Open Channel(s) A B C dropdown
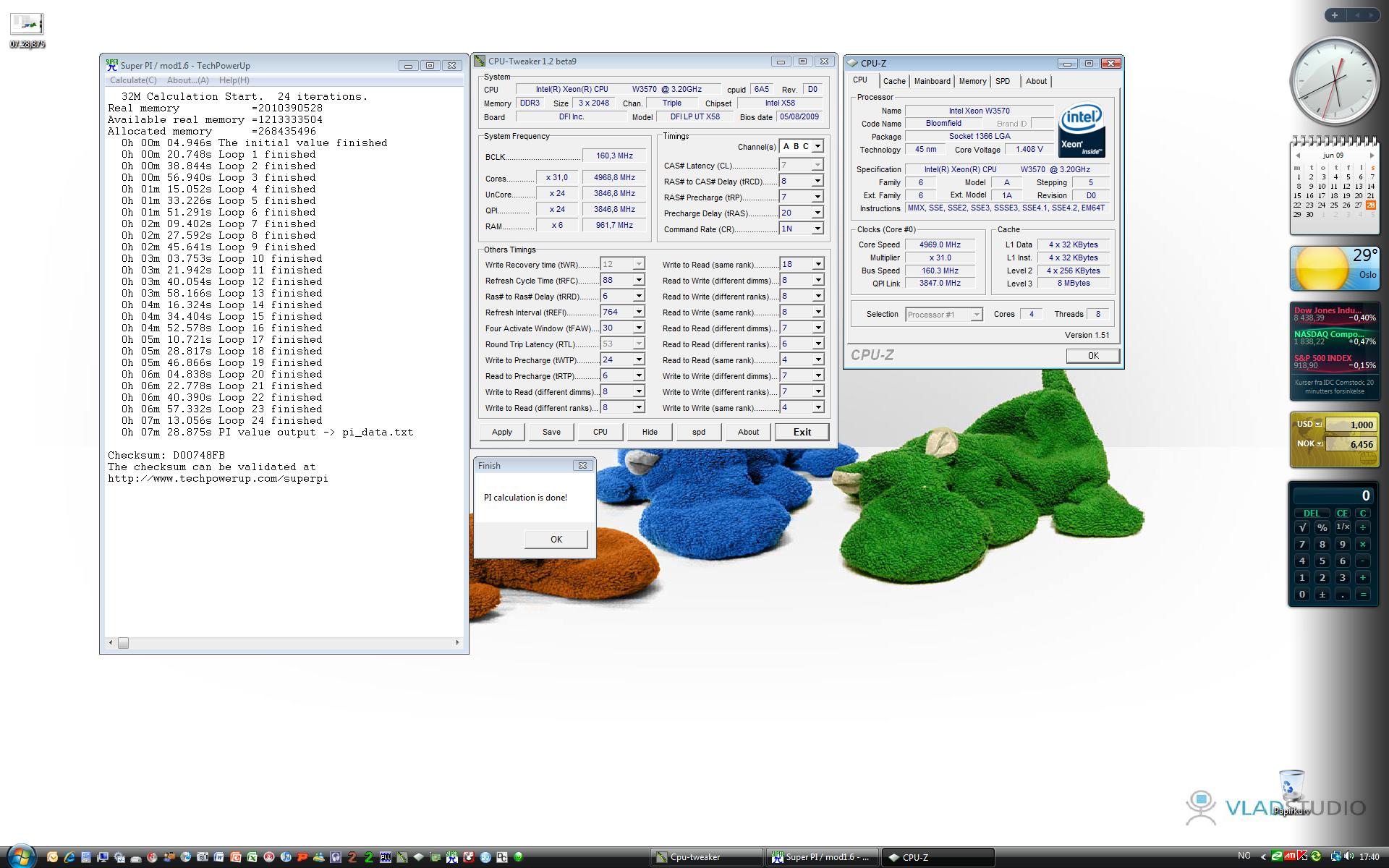 (x=817, y=146)
